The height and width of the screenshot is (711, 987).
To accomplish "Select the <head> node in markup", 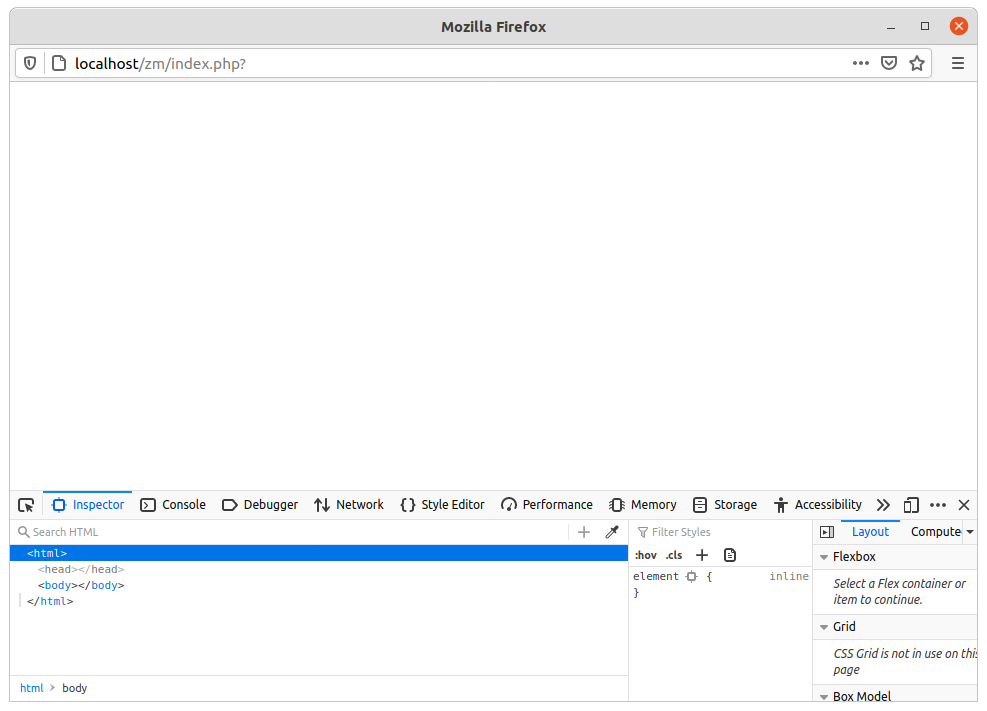I will pyautogui.click(x=81, y=569).
